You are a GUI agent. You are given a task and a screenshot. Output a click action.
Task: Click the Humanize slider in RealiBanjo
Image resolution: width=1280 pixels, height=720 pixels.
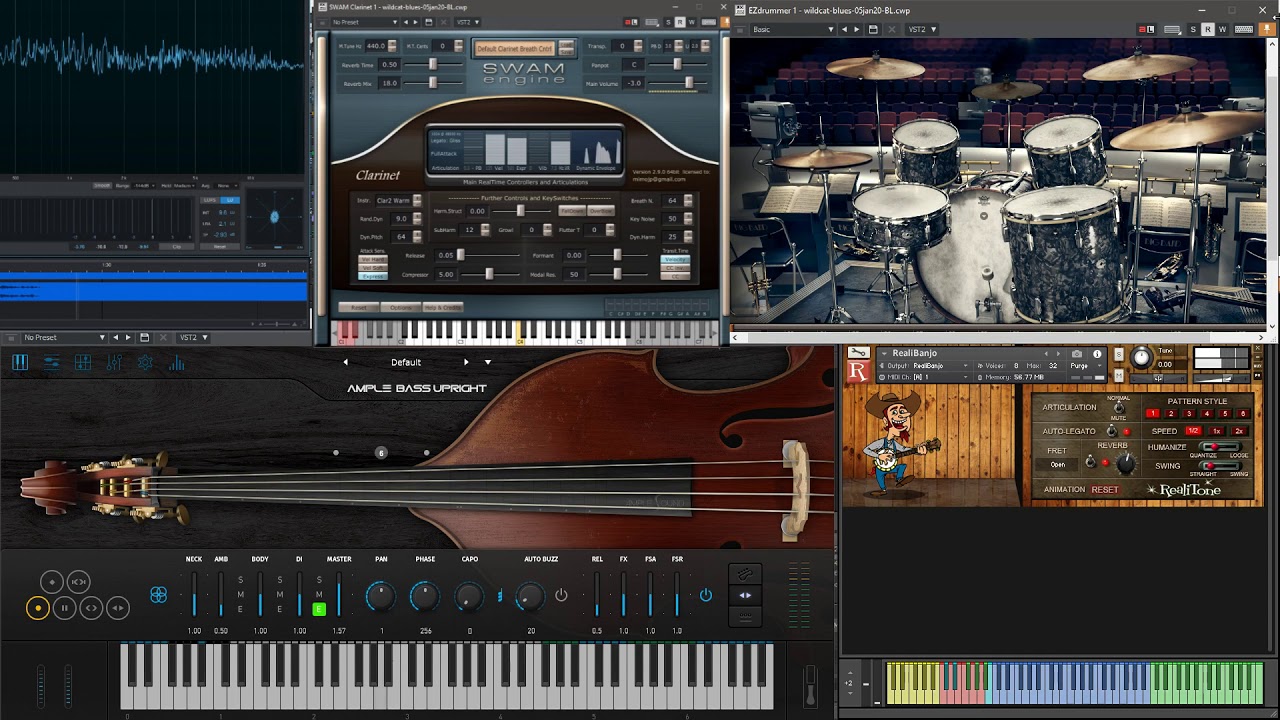(1221, 447)
